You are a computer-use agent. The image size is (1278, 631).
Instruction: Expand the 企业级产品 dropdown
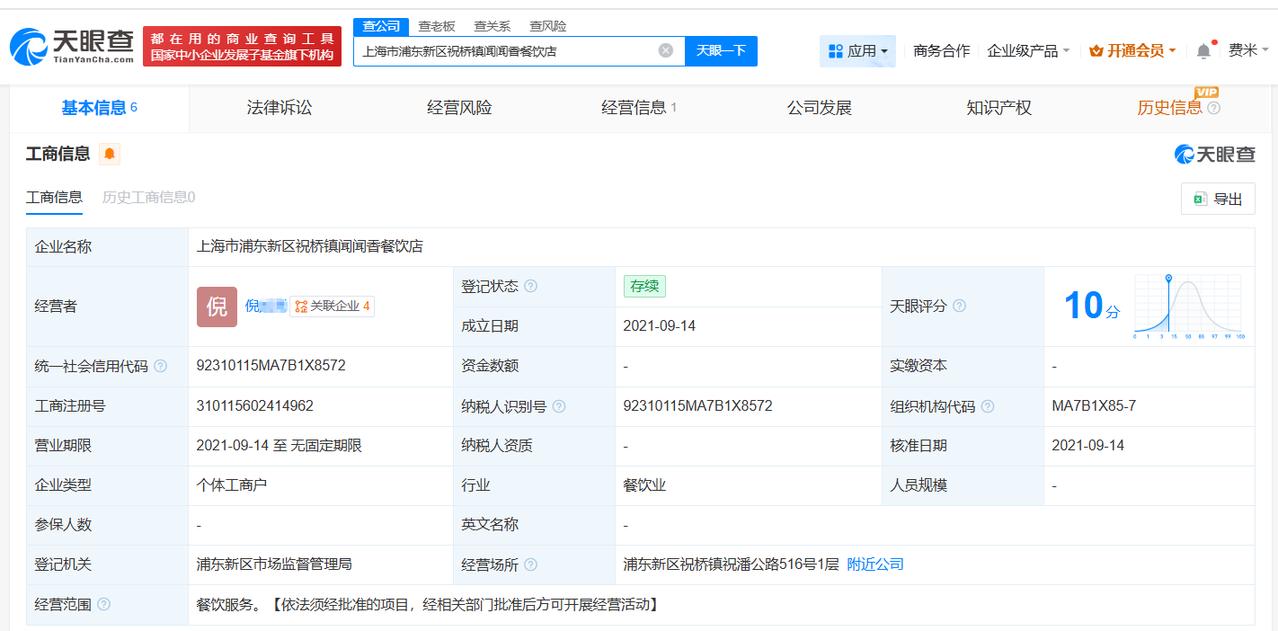pyautogui.click(x=1028, y=51)
